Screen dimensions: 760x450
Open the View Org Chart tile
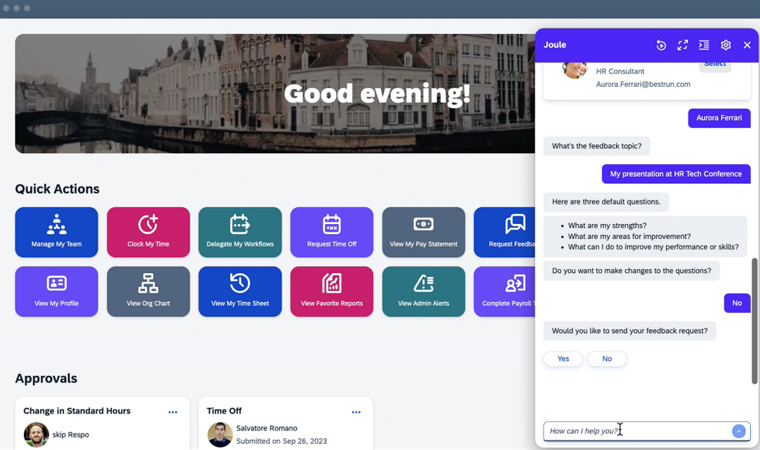click(148, 291)
